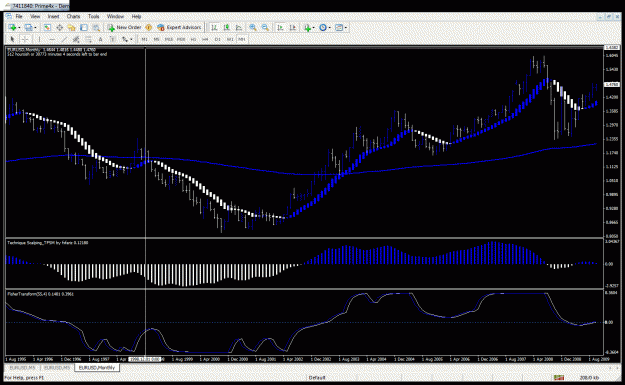Set timeframe to M5

click(157, 39)
